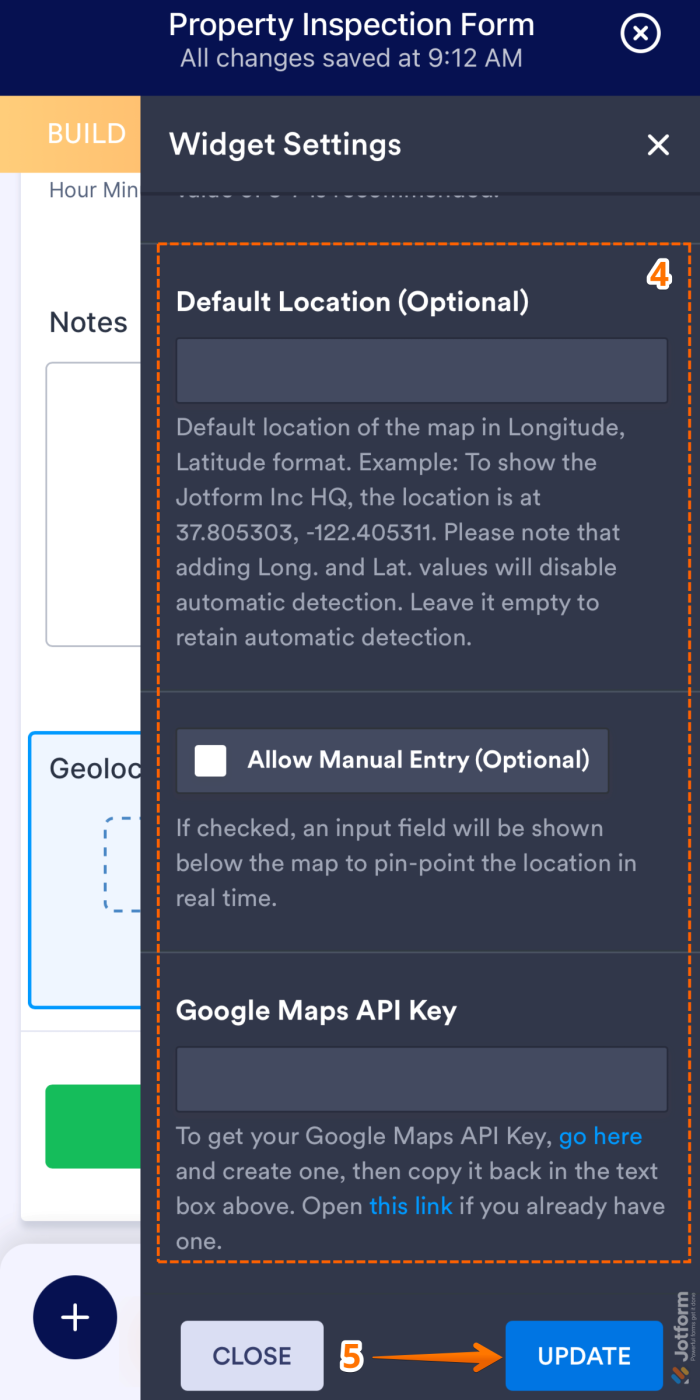The width and height of the screenshot is (700, 1400).
Task: Click the Widget Settings panel title
Action: tap(284, 145)
